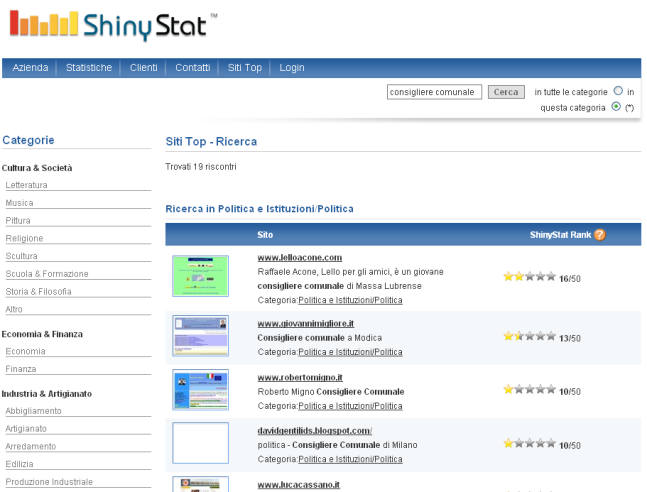647x492 pixels.
Task: Focus the 'consigliere comunale' search field
Action: coord(434,92)
